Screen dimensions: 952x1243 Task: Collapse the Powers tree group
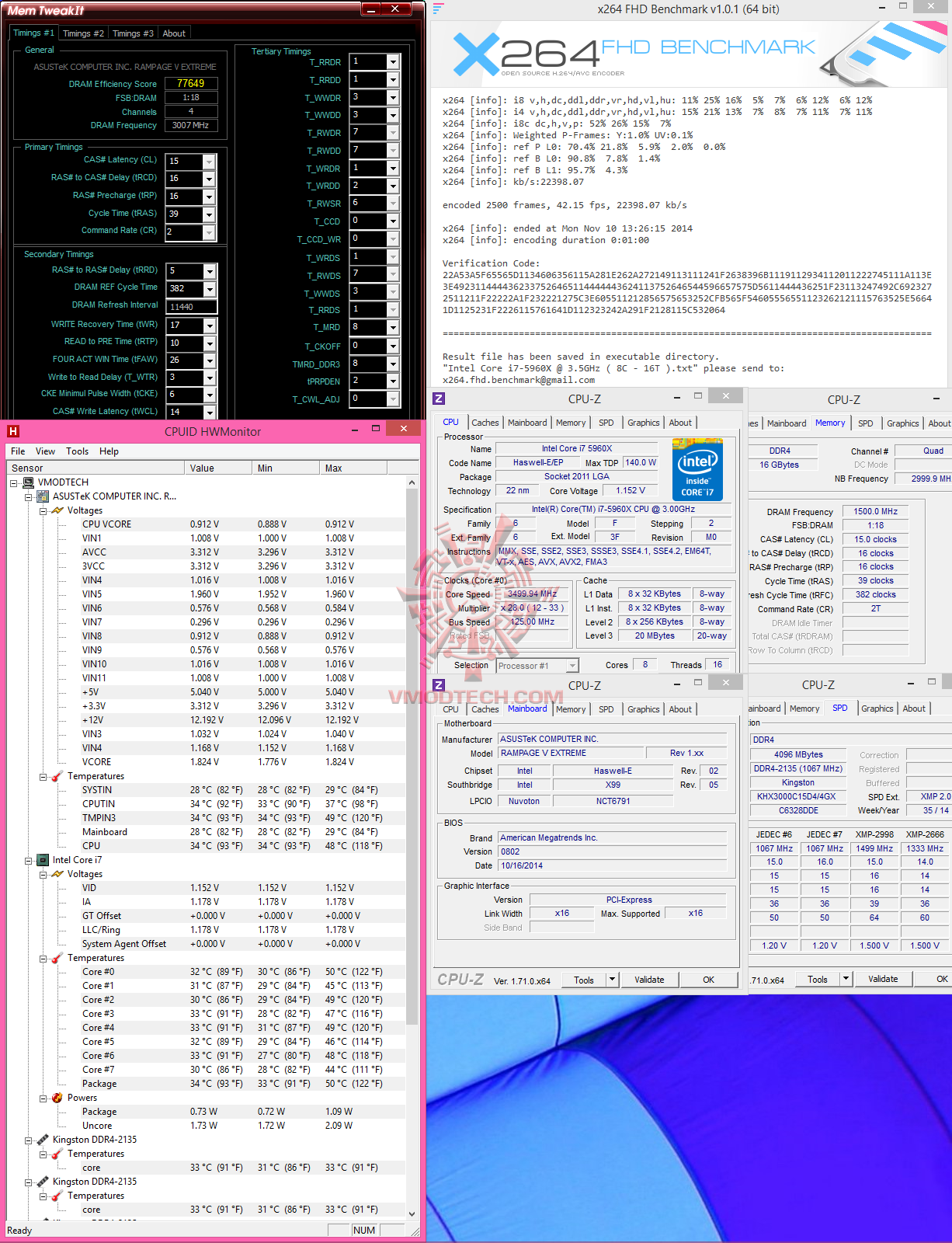[x=43, y=1098]
